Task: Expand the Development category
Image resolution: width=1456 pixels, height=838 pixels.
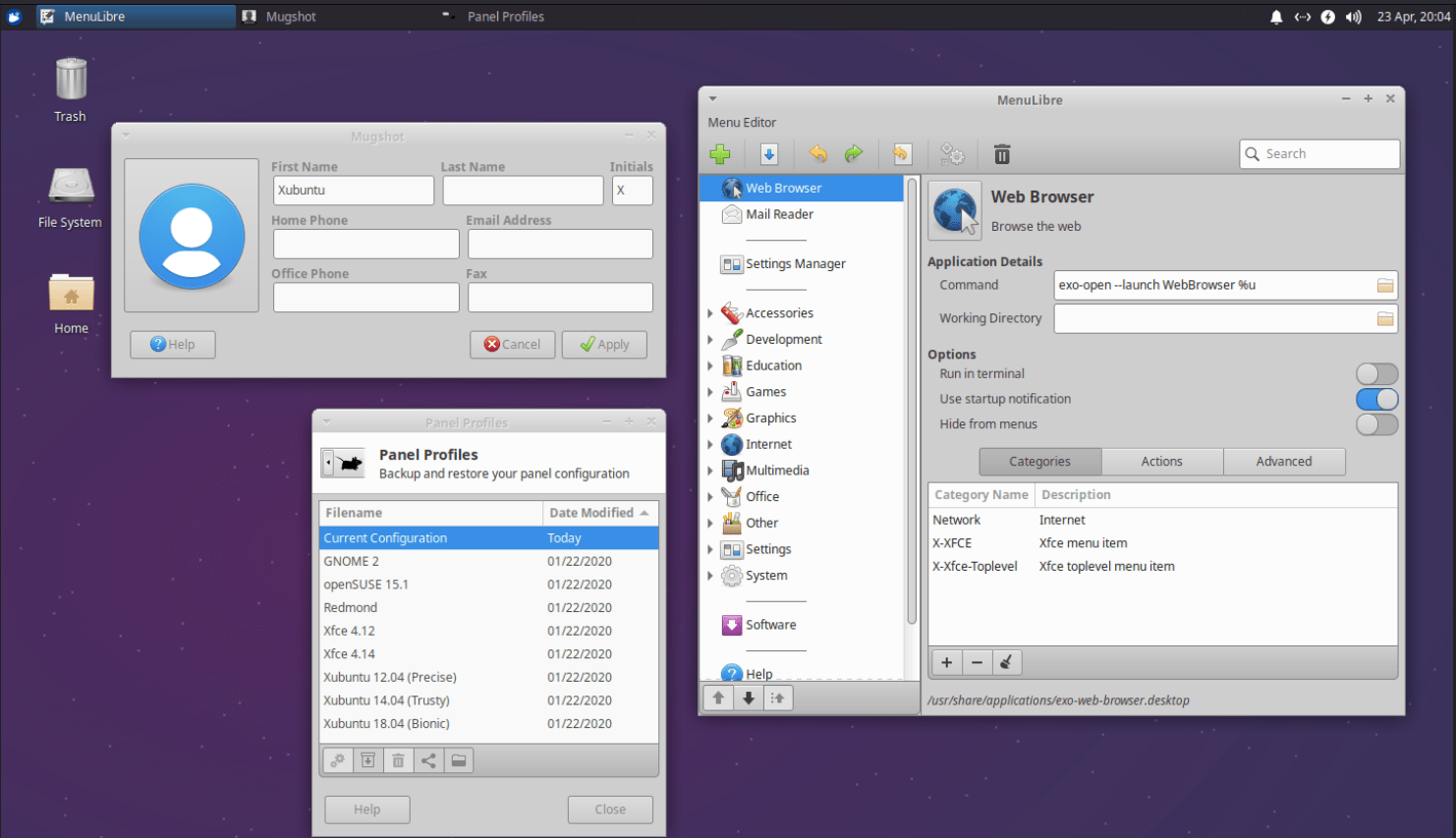Action: click(x=710, y=340)
